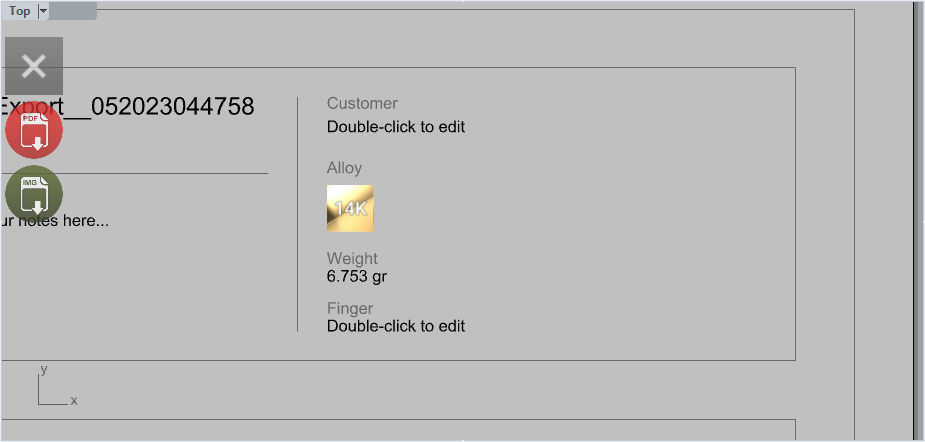Screen dimensions: 925x442
Task: Select the 6.753 gr weight value
Action: 357,277
